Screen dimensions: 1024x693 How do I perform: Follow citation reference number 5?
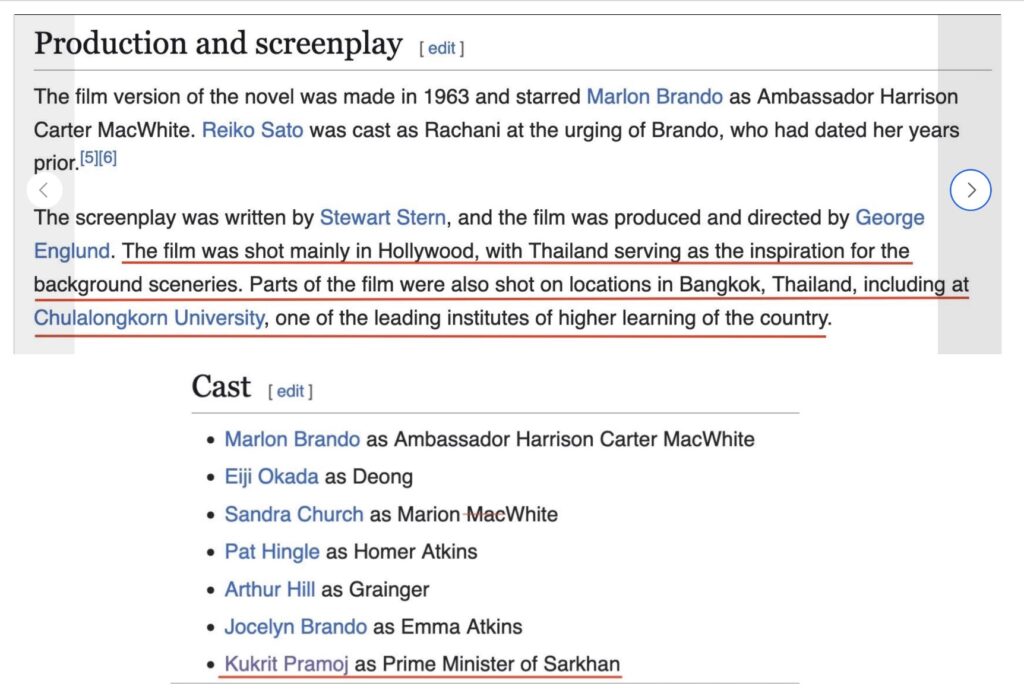coord(89,157)
